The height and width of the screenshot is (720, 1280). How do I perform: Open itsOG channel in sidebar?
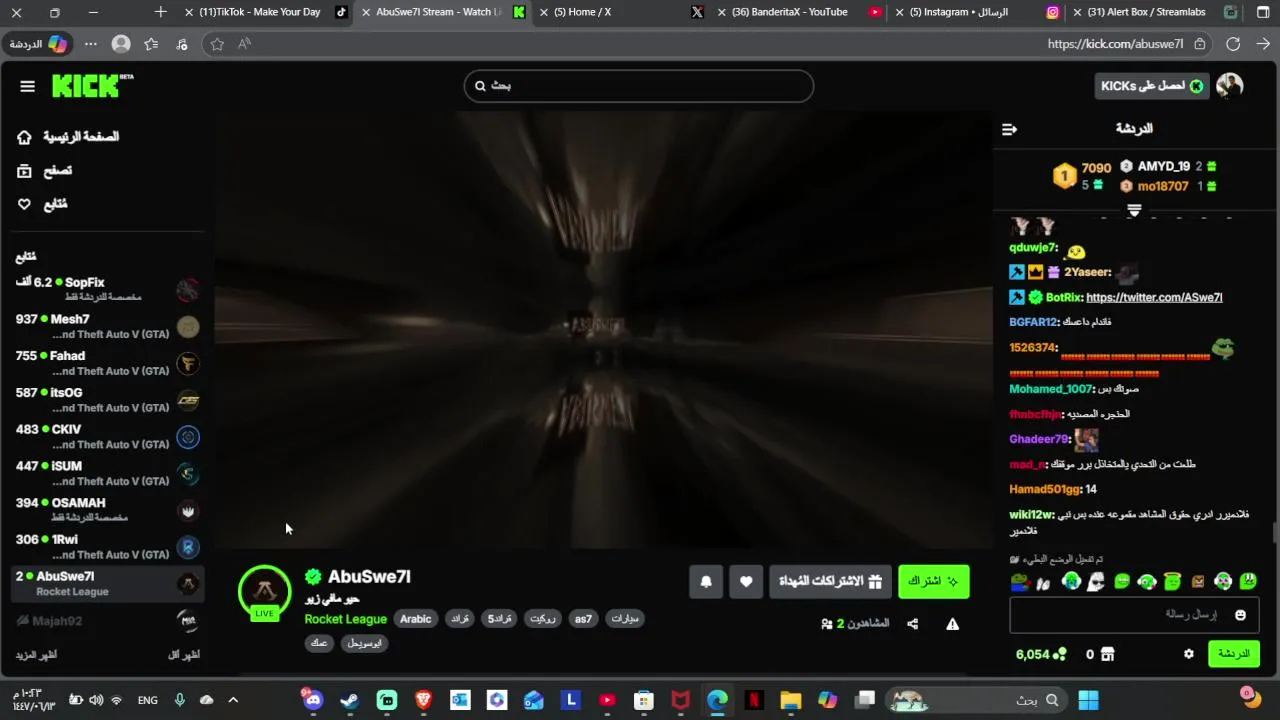coord(107,400)
